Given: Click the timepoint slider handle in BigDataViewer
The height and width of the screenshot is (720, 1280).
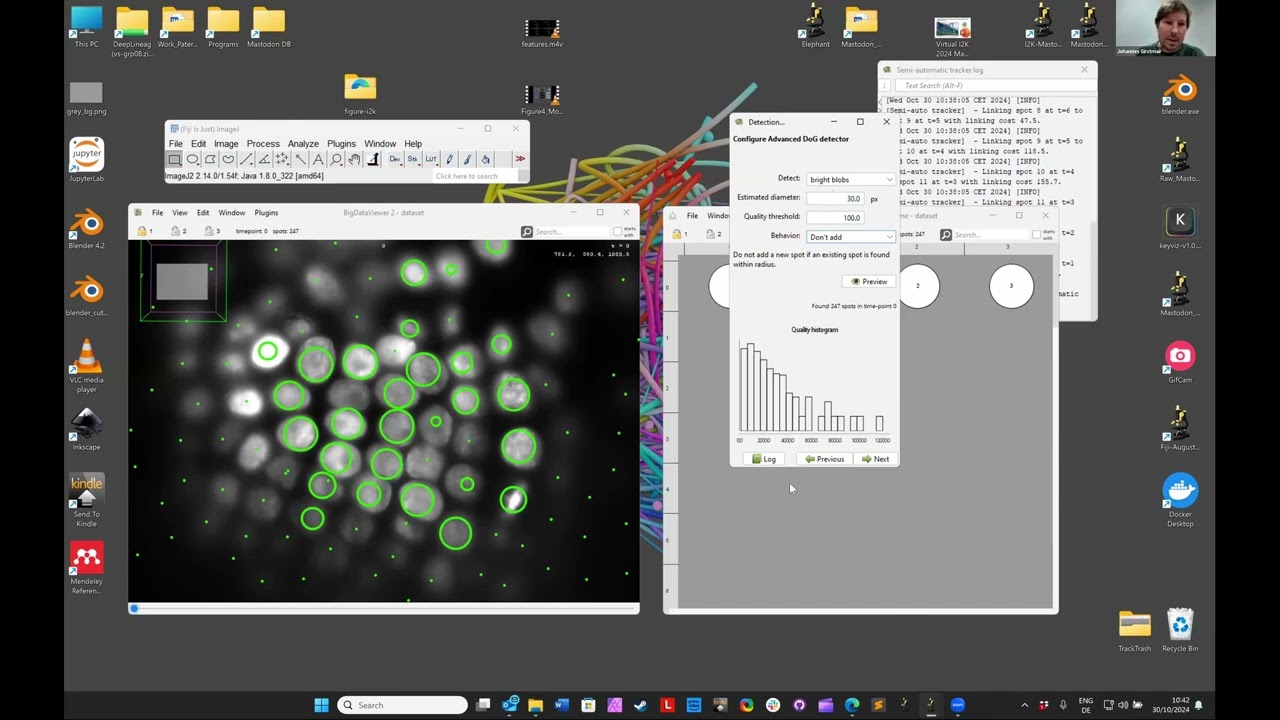Looking at the screenshot, I should pyautogui.click(x=134, y=608).
